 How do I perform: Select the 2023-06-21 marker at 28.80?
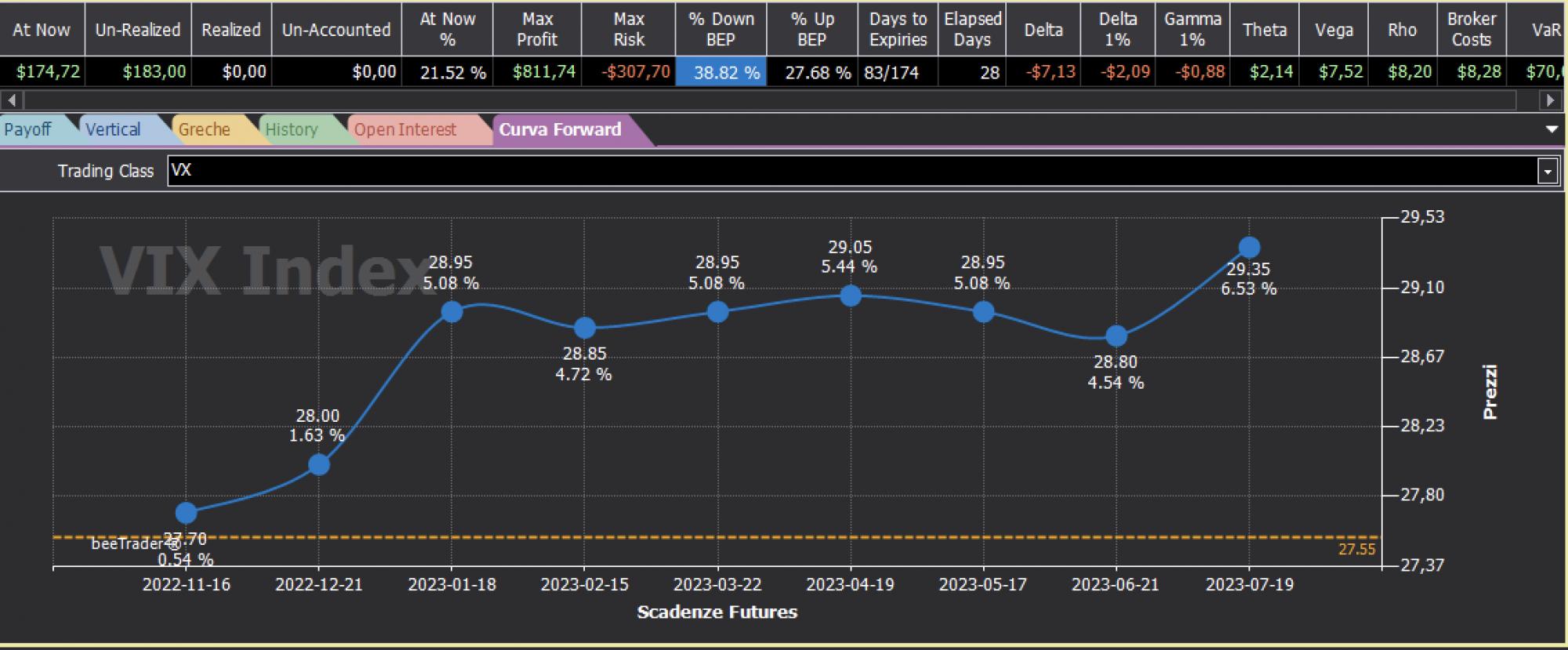tap(1116, 336)
